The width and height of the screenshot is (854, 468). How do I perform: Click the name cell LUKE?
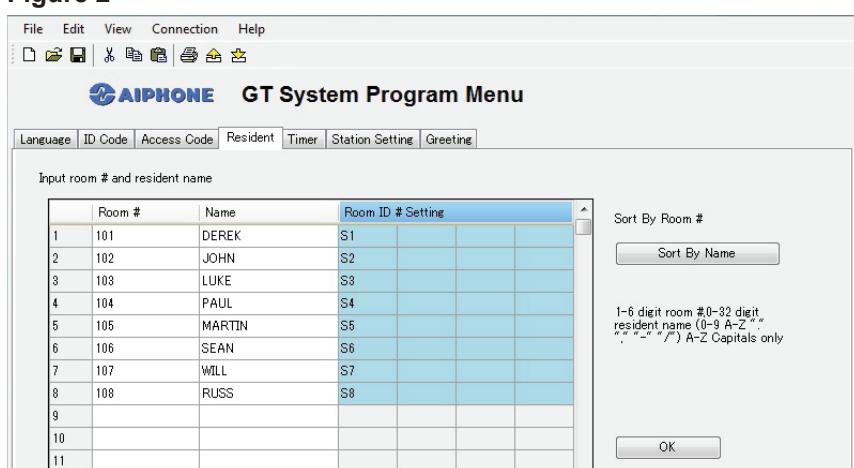[269, 281]
